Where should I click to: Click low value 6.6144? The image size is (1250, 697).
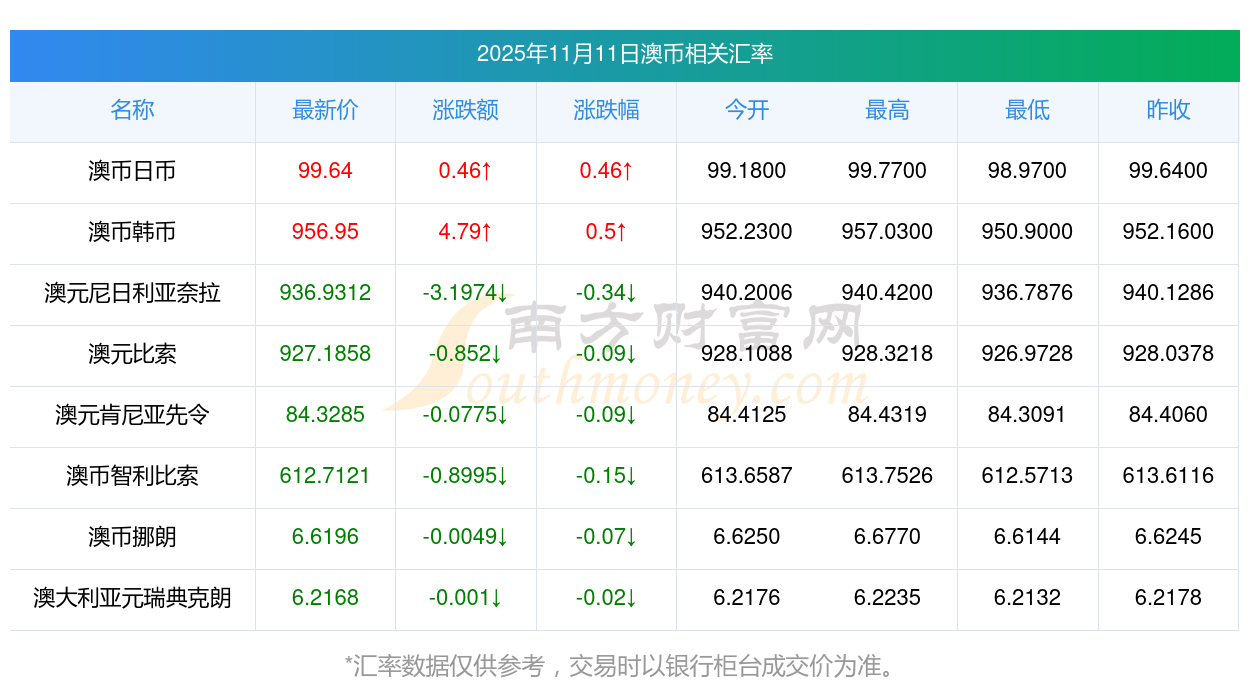[x=1028, y=537]
